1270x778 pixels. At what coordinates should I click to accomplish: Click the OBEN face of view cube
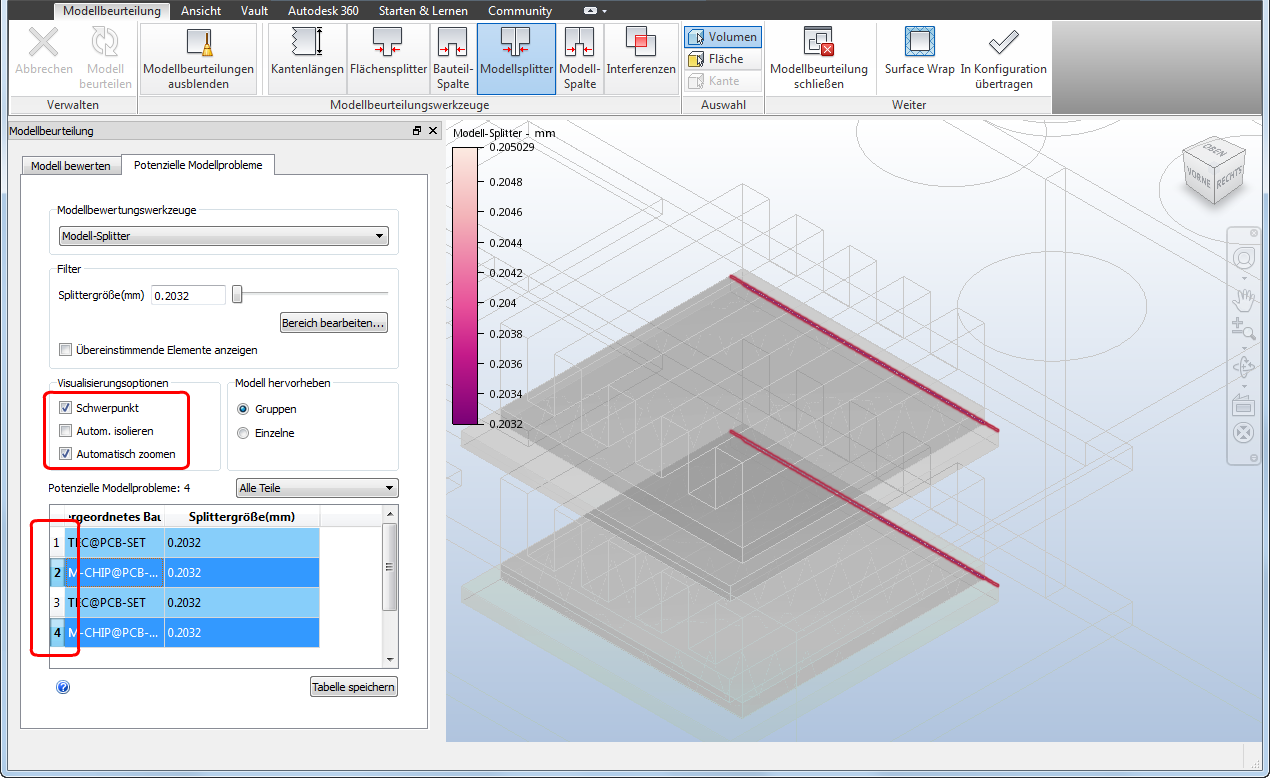(x=1215, y=149)
